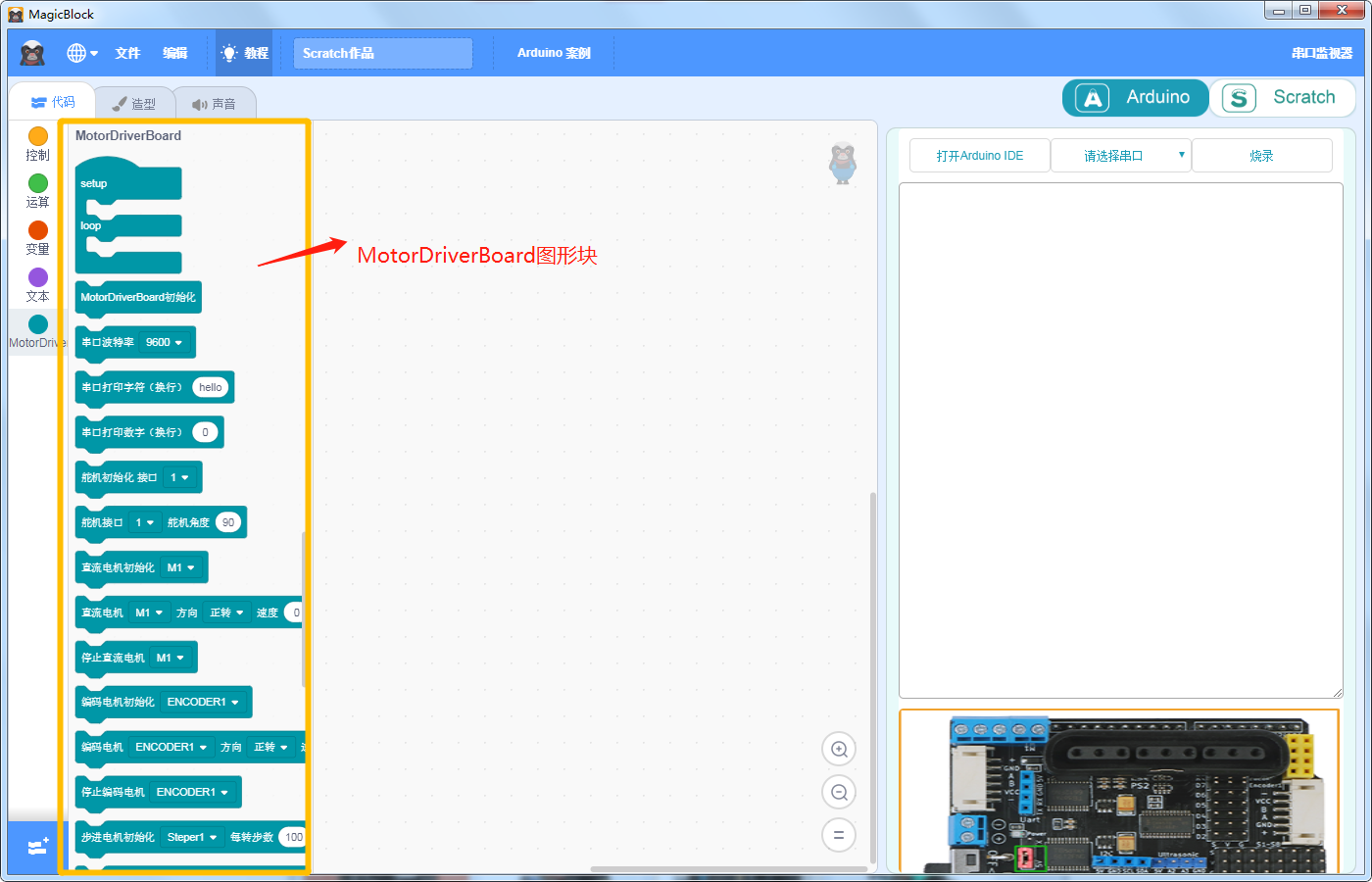Select the teal MotorDriver category circle
This screenshot has height=882, width=1372.
(38, 324)
